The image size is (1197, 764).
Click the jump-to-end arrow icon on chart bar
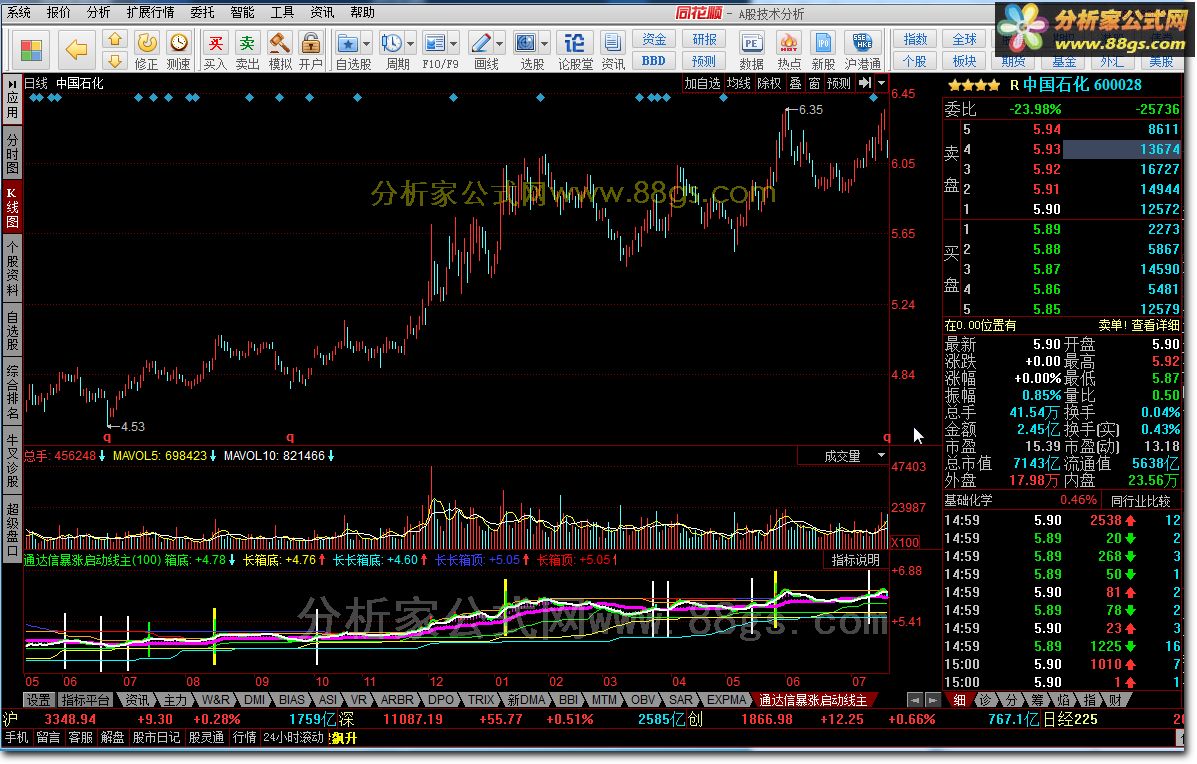[x=865, y=83]
